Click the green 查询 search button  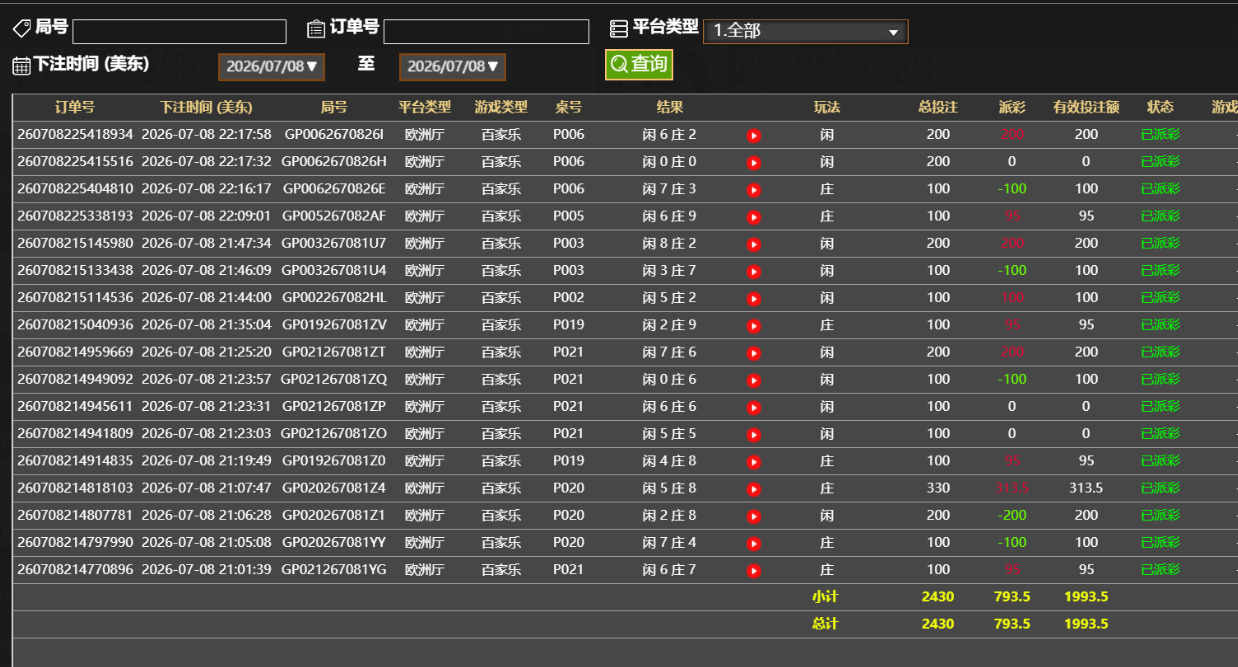pos(639,64)
